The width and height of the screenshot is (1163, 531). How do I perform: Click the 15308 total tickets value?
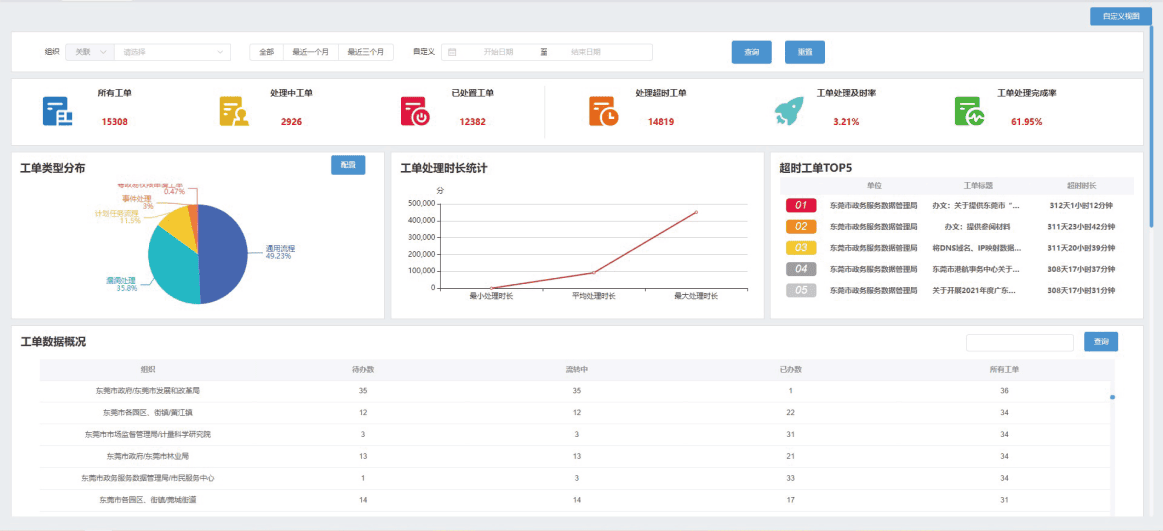coord(115,122)
